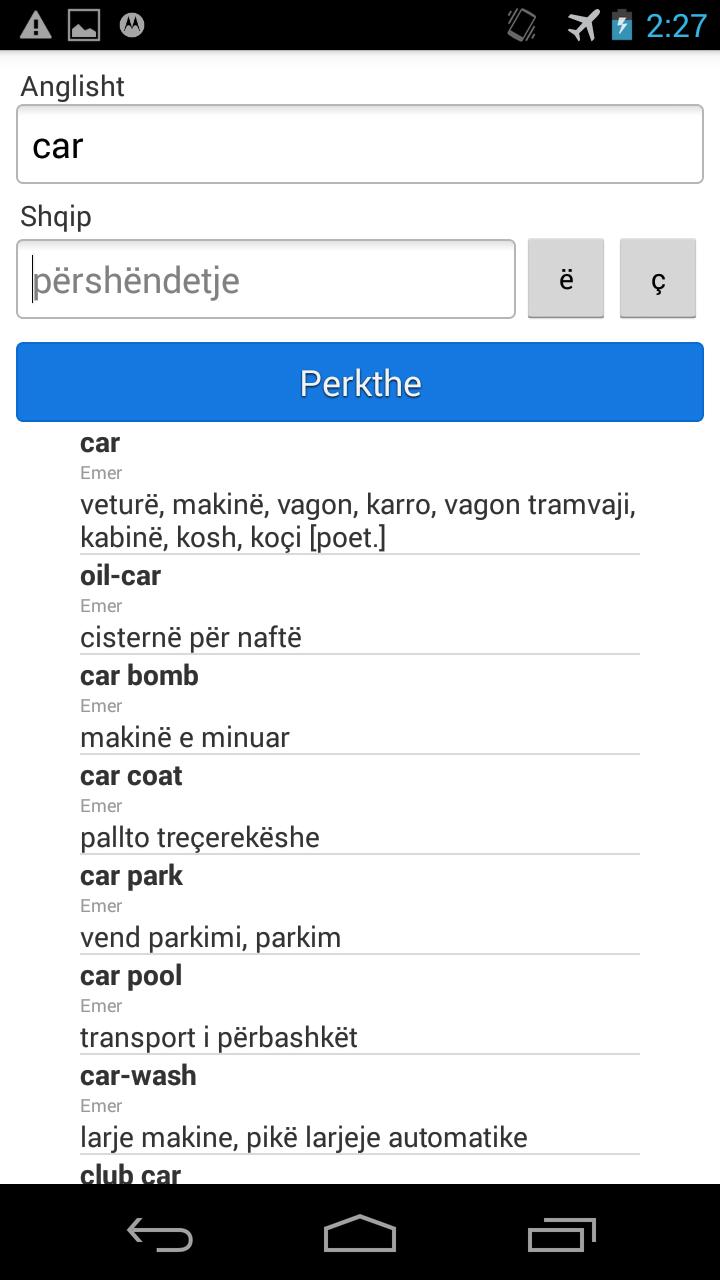Tap the airplane mode status icon

click(583, 25)
